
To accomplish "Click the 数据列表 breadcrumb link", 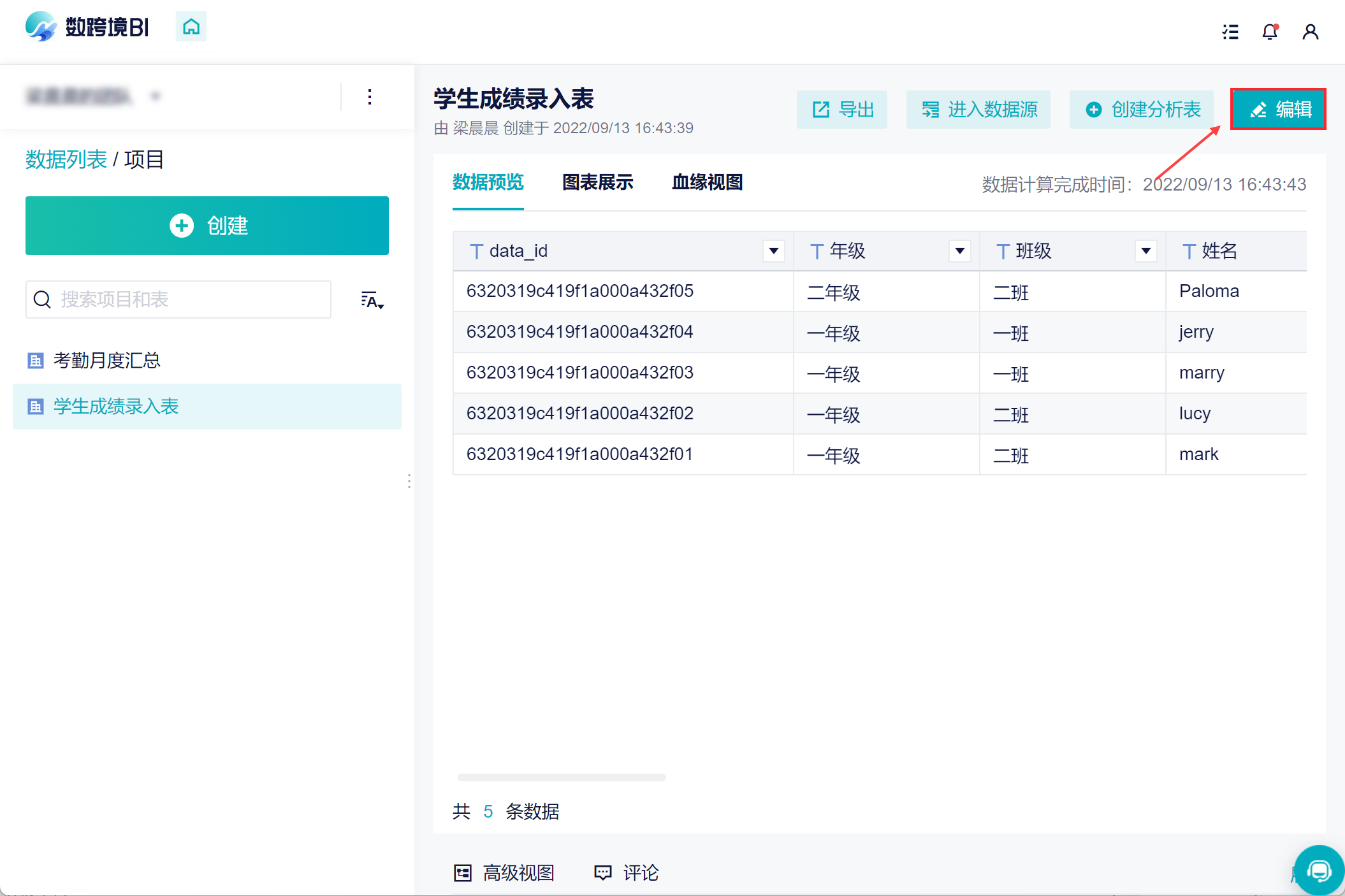I will [66, 159].
